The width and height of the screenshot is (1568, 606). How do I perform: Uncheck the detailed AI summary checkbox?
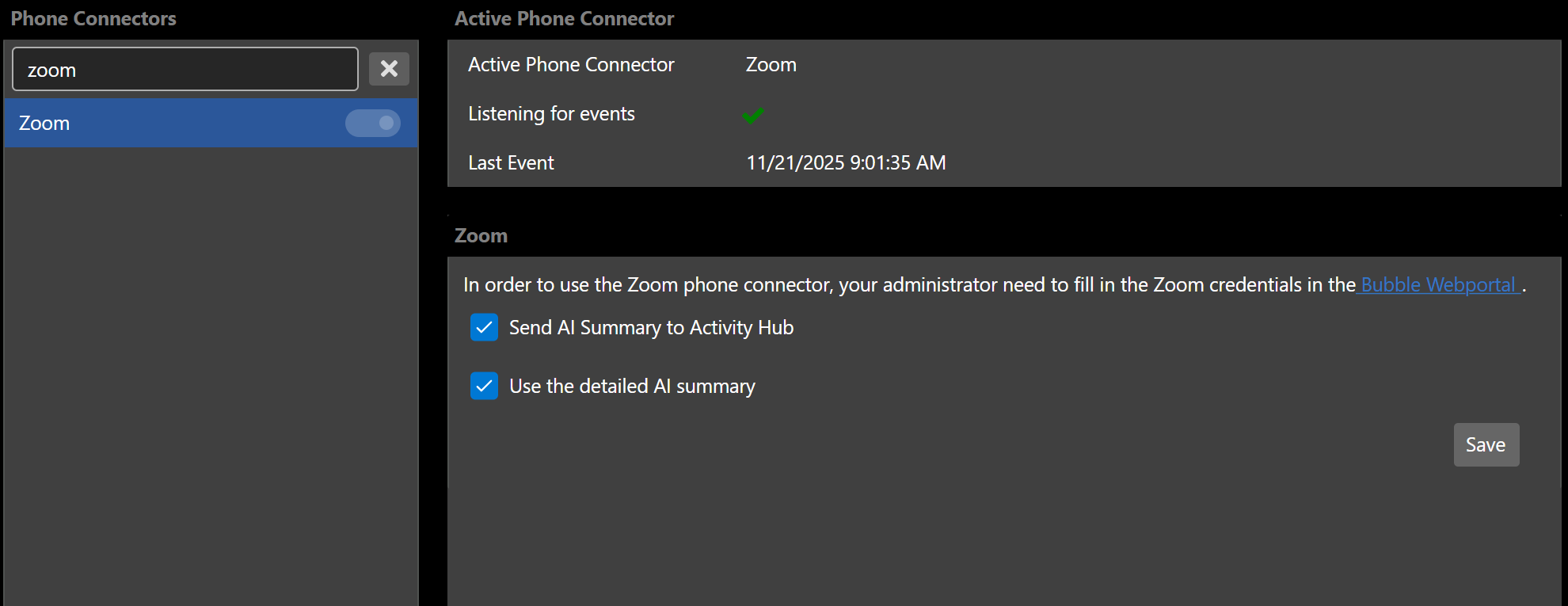pos(484,386)
